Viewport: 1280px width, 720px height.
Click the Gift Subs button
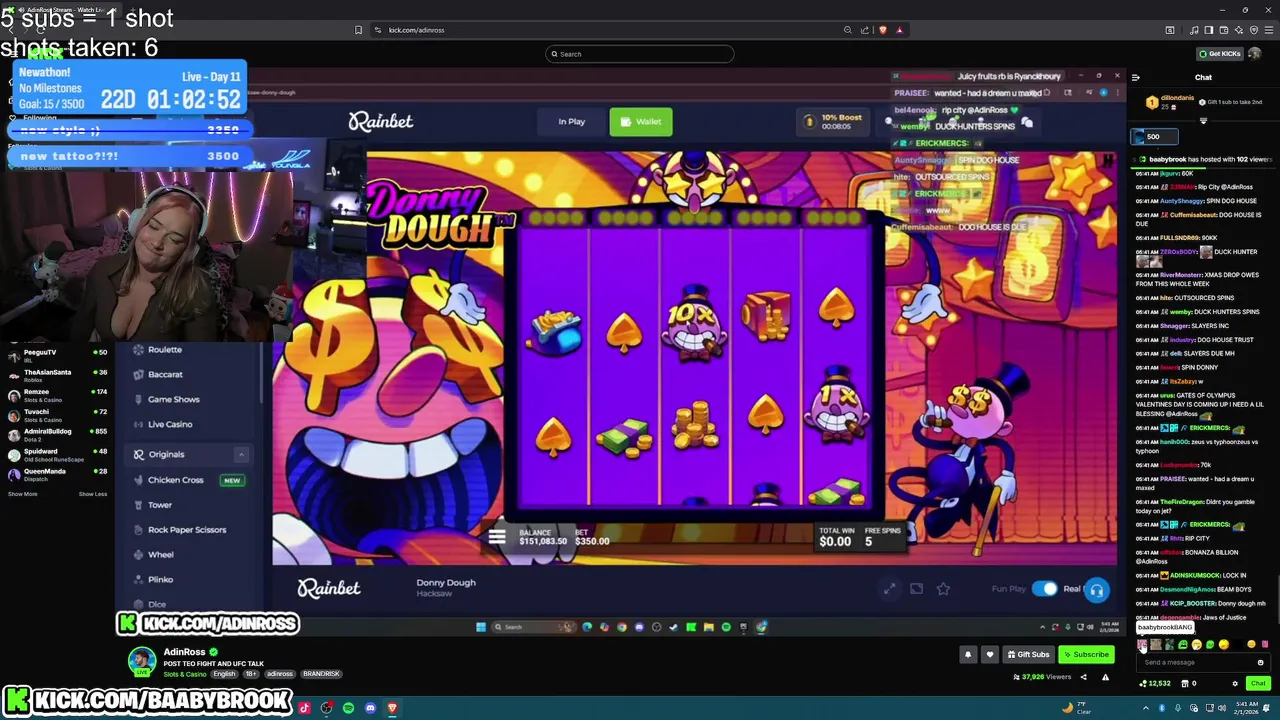1028,654
